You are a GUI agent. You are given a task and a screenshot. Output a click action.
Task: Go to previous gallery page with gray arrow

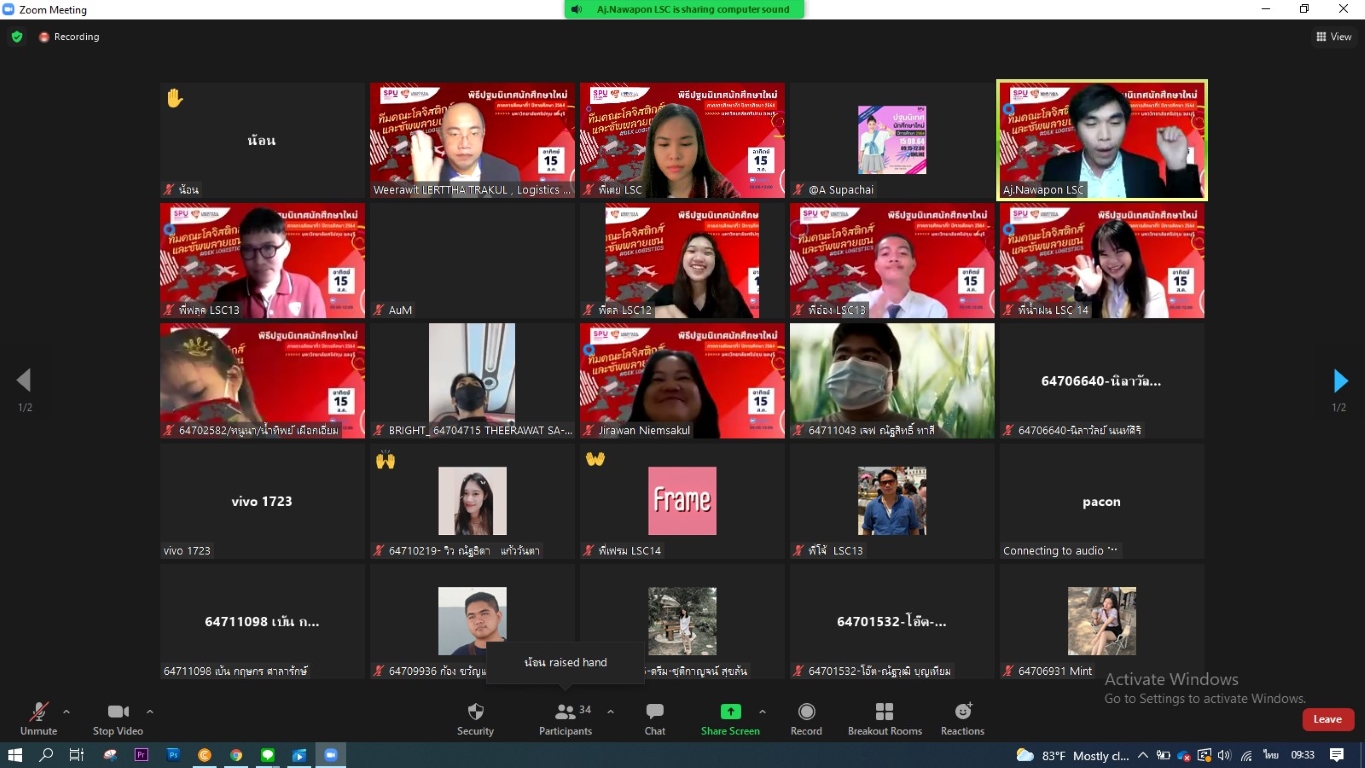(x=24, y=381)
